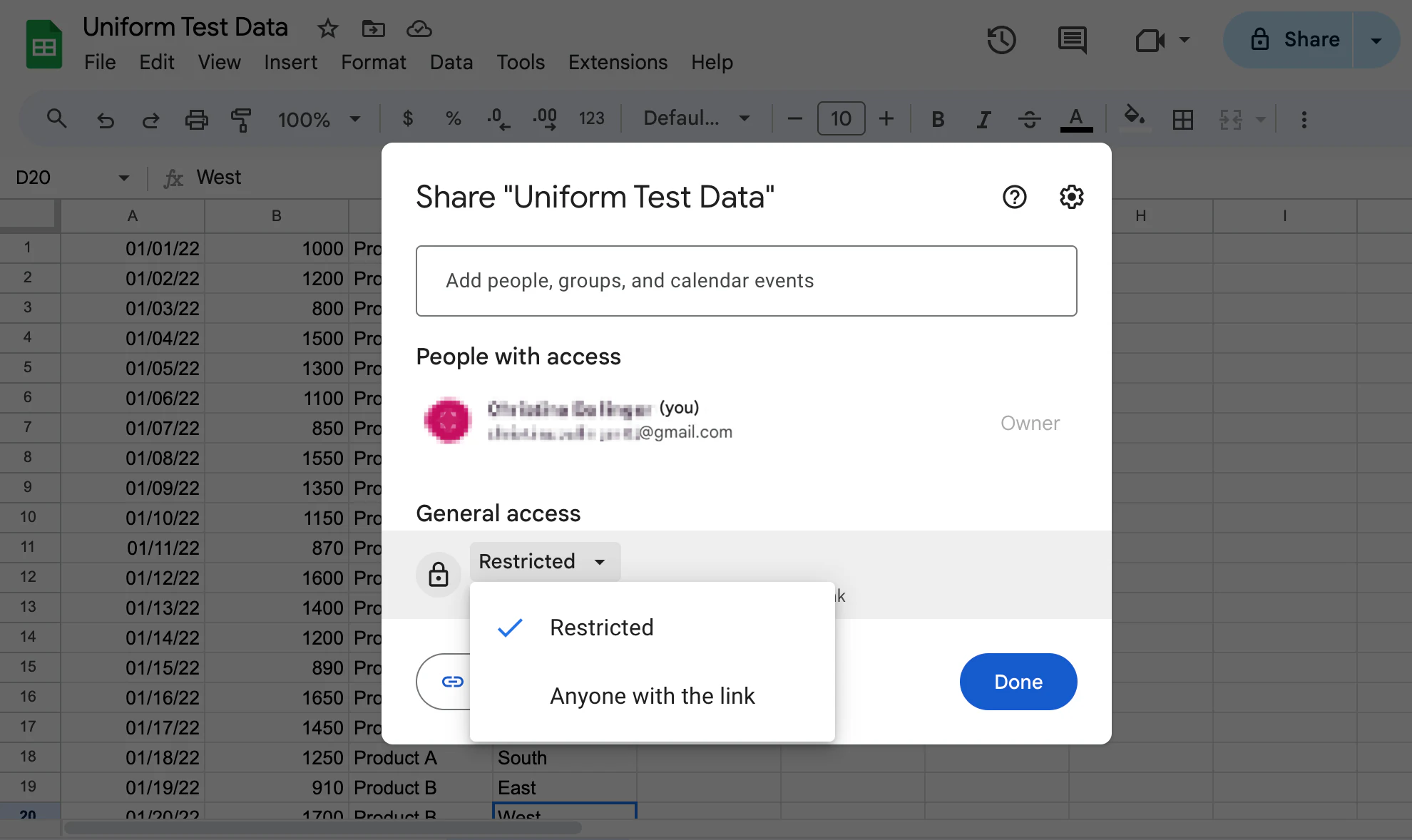Viewport: 1412px width, 840px height.
Task: Increase decimal places
Action: pos(545,118)
